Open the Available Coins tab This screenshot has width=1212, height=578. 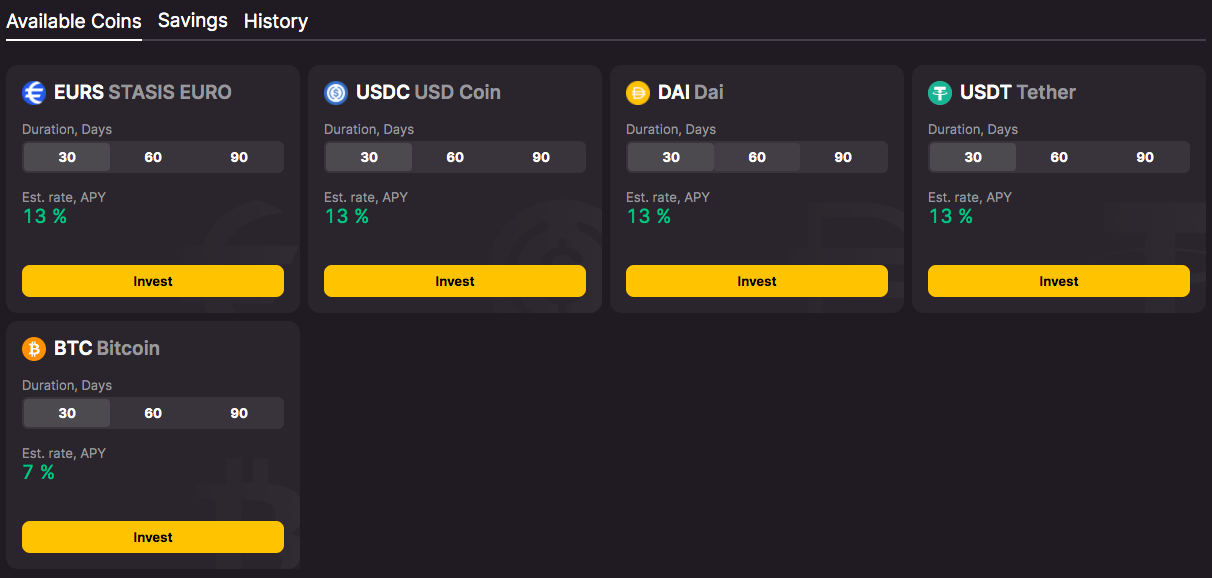pyautogui.click(x=74, y=21)
